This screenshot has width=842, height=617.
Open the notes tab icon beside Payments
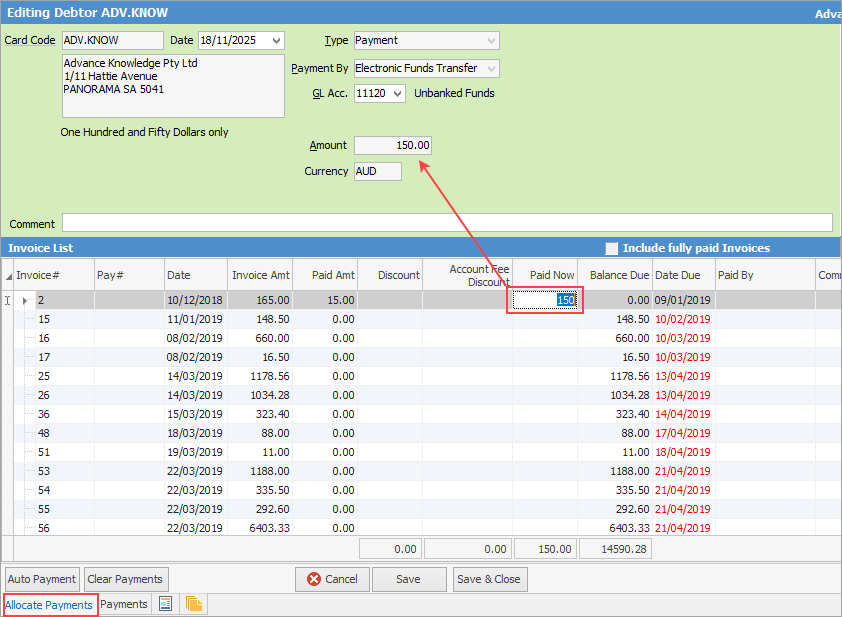(x=165, y=604)
